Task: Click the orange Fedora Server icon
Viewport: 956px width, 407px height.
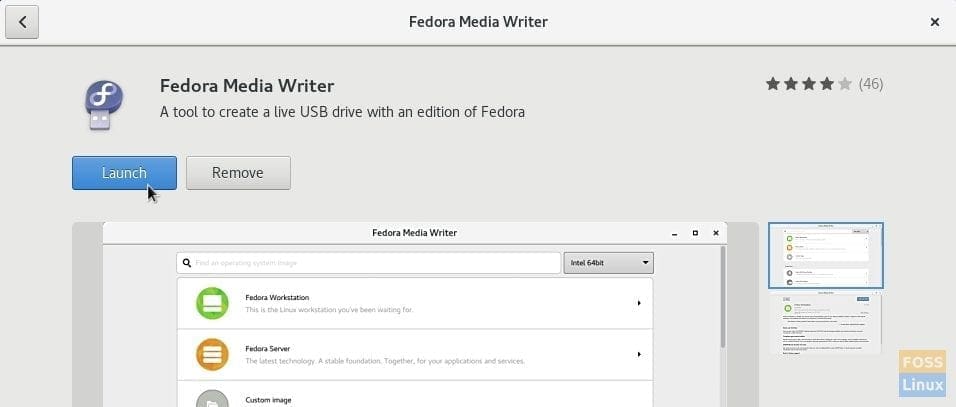Action: tap(212, 355)
